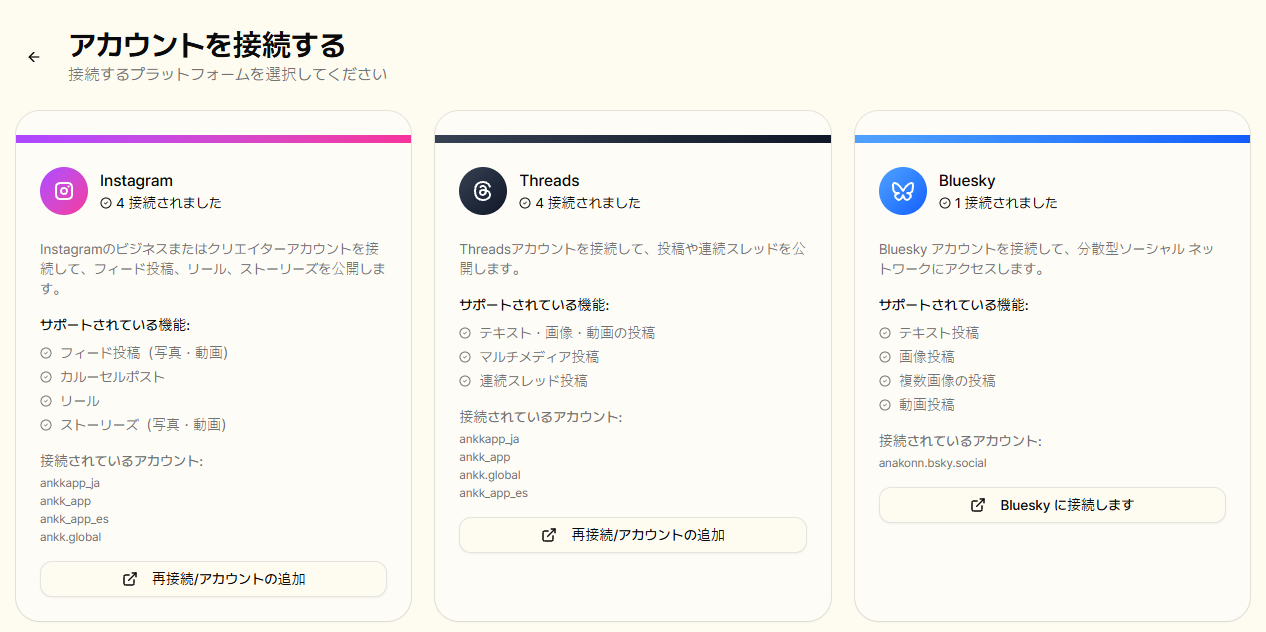Viewport: 1266px width, 632px height.
Task: Click the check icon beside Bluesky's 1 接続されました
Action: pos(945,203)
